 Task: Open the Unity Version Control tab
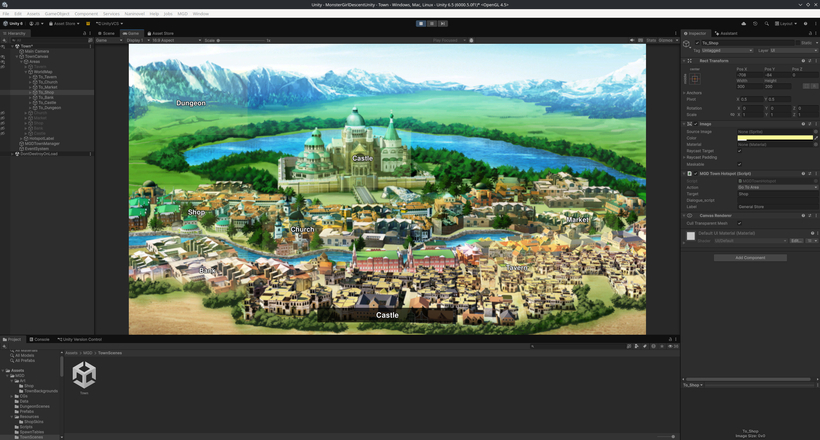[x=79, y=339]
